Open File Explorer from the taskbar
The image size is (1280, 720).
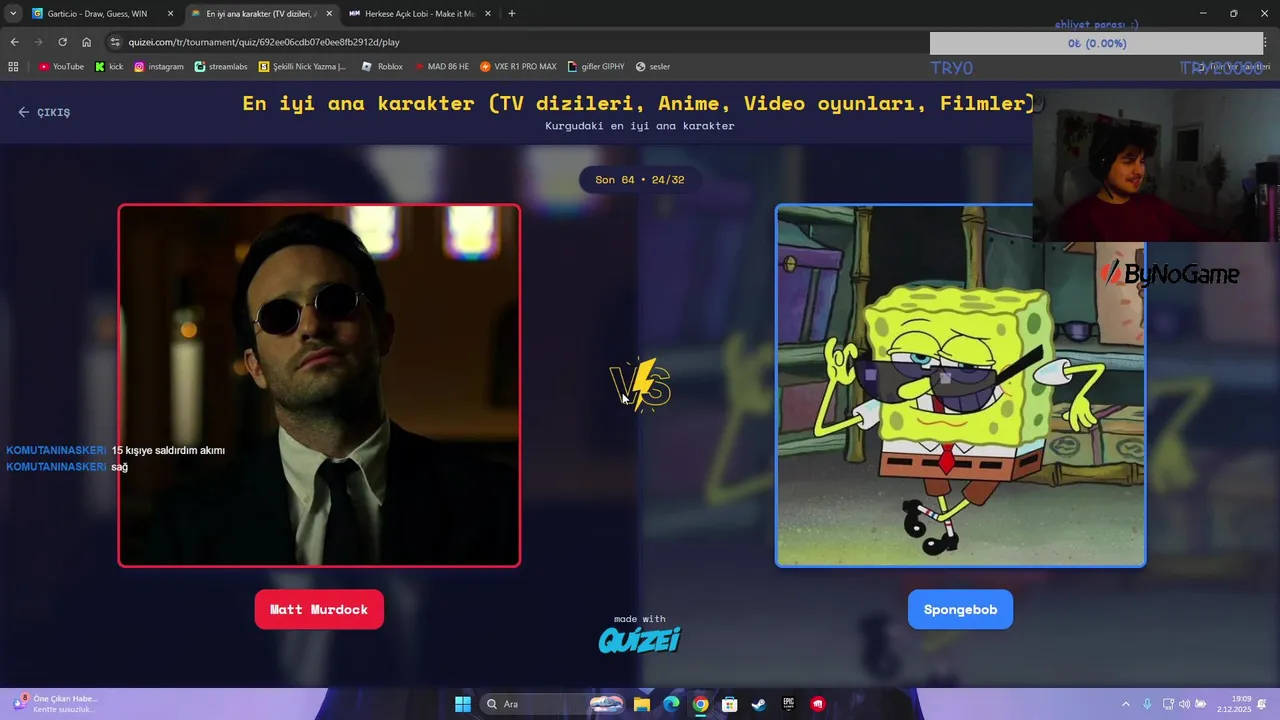(642, 704)
